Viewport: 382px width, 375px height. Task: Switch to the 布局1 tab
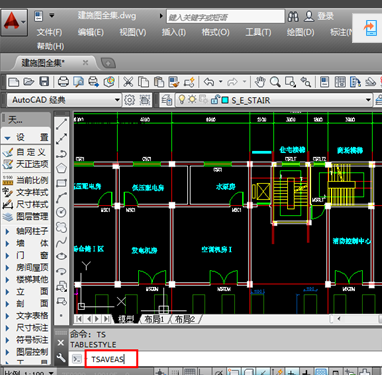pyautogui.click(x=154, y=319)
